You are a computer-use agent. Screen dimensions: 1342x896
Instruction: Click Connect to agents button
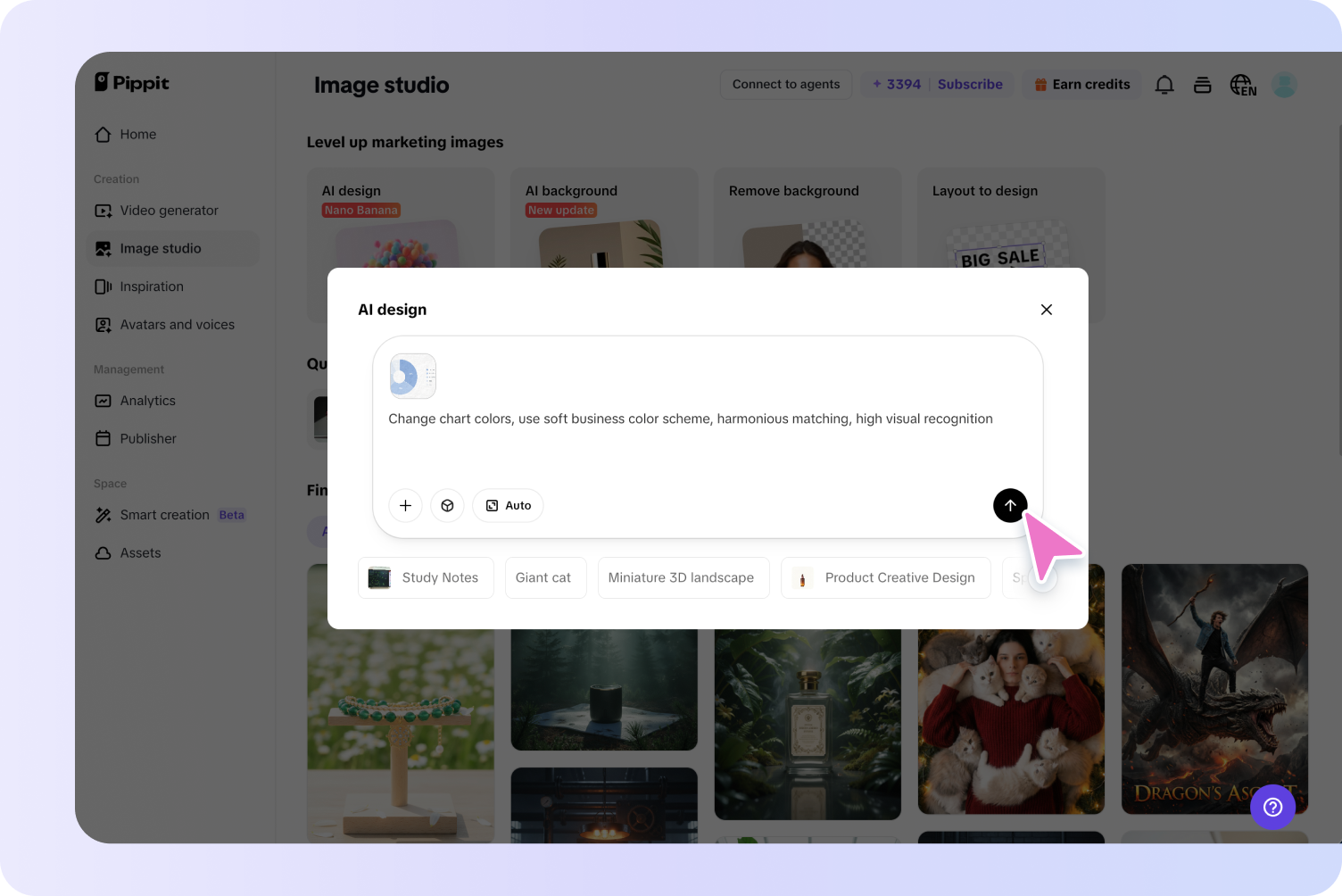786,84
